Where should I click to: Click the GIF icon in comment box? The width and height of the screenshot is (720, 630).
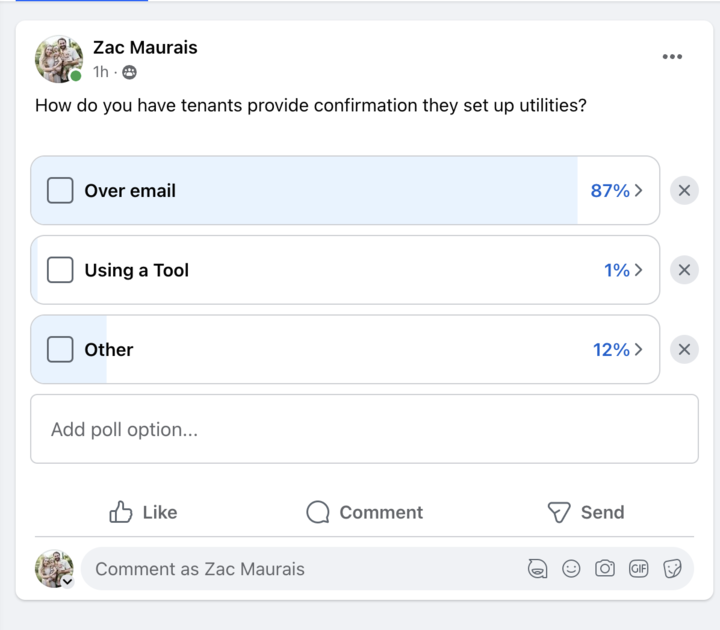tap(639, 569)
